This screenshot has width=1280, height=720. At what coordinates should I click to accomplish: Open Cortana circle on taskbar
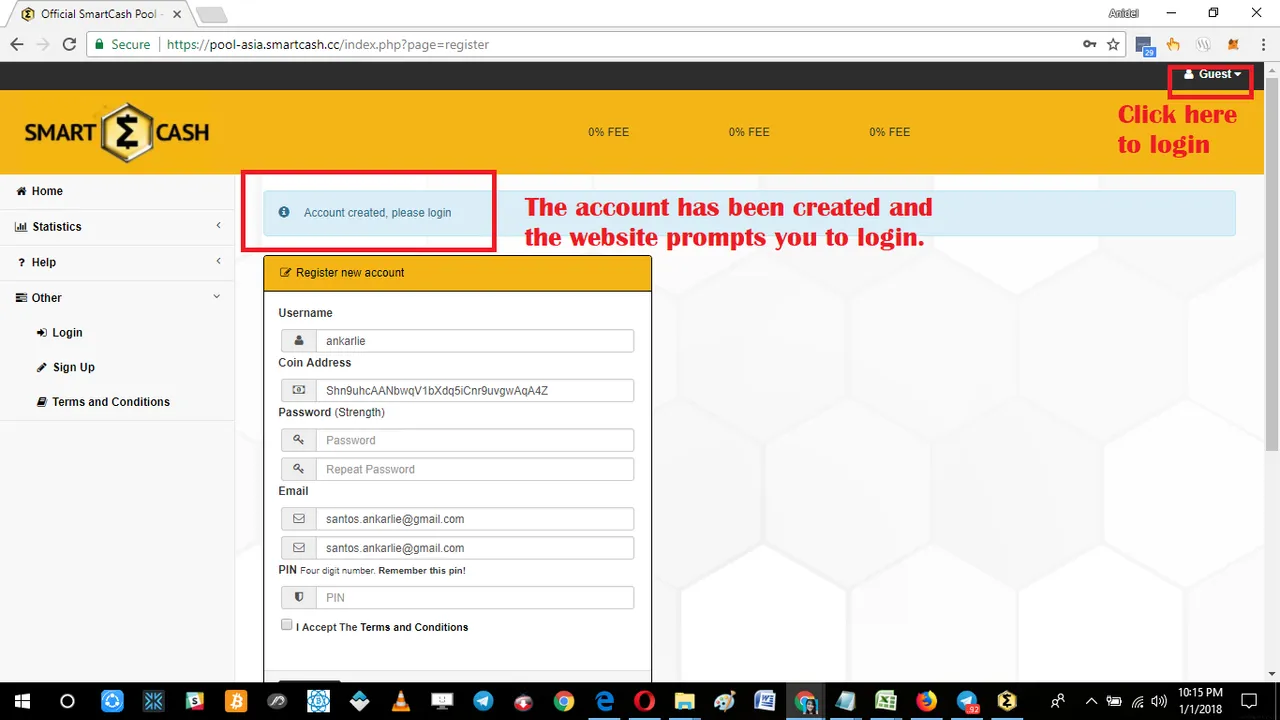click(67, 701)
